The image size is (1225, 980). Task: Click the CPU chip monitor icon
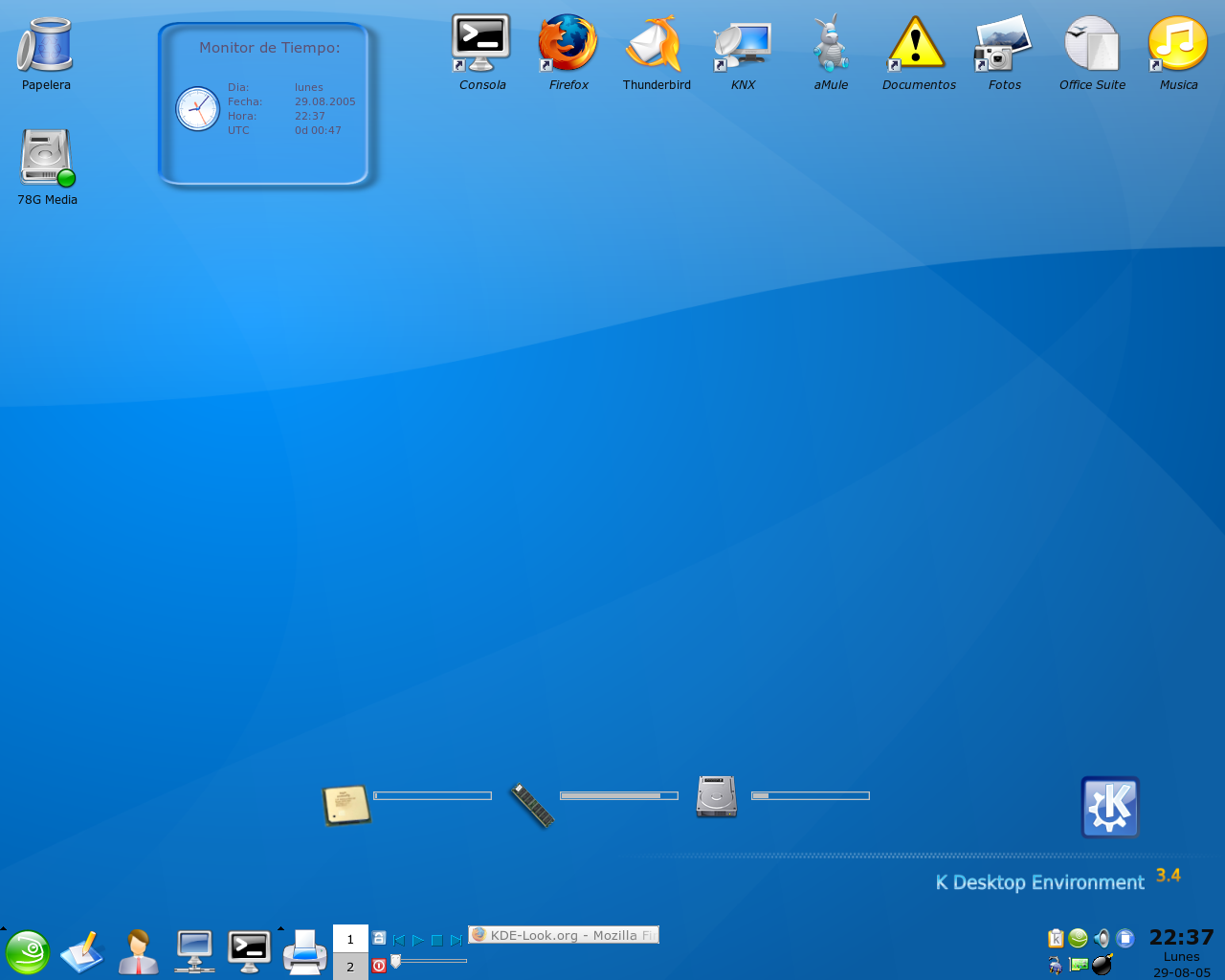pyautogui.click(x=346, y=805)
